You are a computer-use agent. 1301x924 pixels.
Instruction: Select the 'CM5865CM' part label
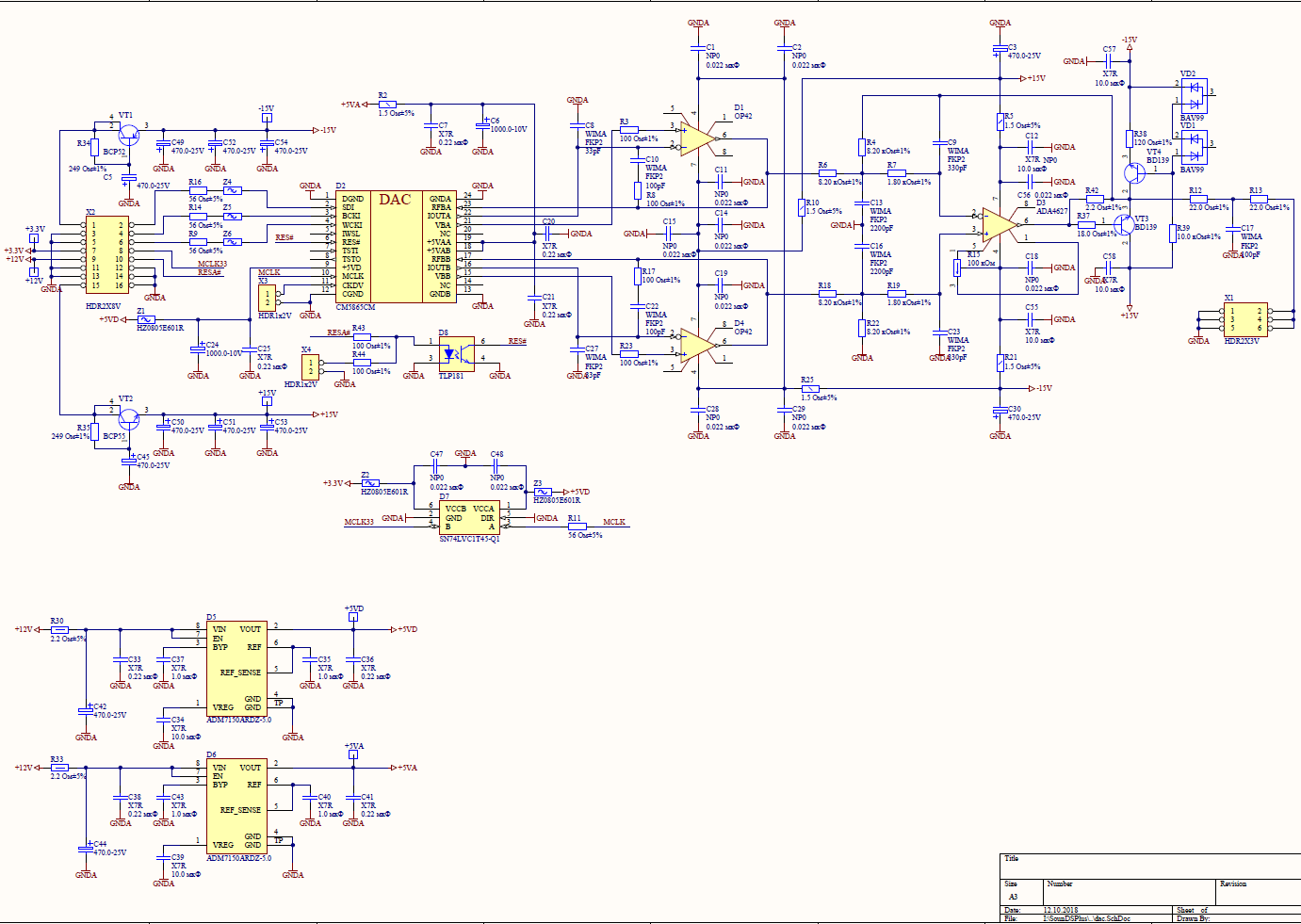coord(355,307)
